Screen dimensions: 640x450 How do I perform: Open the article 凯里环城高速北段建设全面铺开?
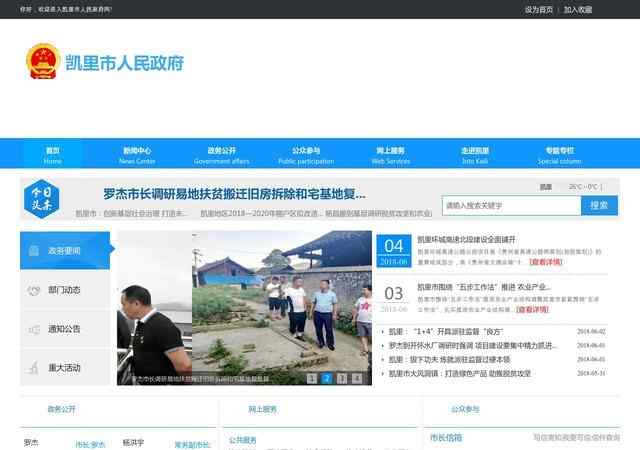coord(467,239)
